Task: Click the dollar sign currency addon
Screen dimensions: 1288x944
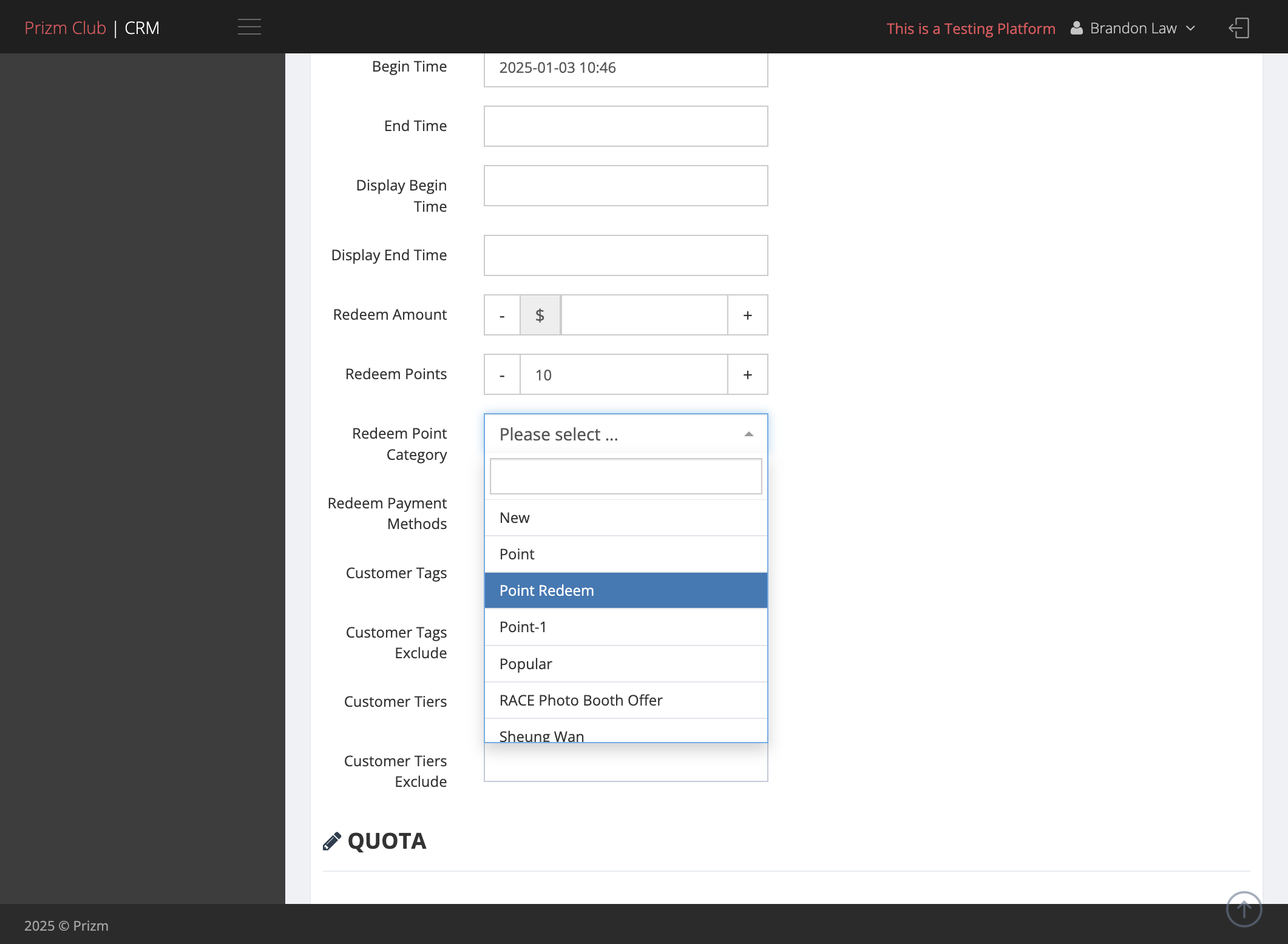Action: [540, 315]
